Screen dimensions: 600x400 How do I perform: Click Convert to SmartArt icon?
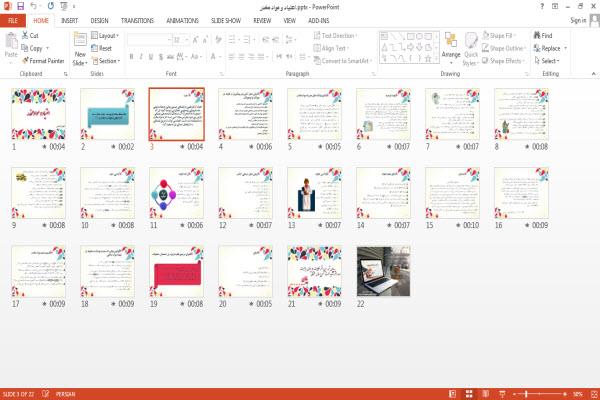pyautogui.click(x=317, y=60)
